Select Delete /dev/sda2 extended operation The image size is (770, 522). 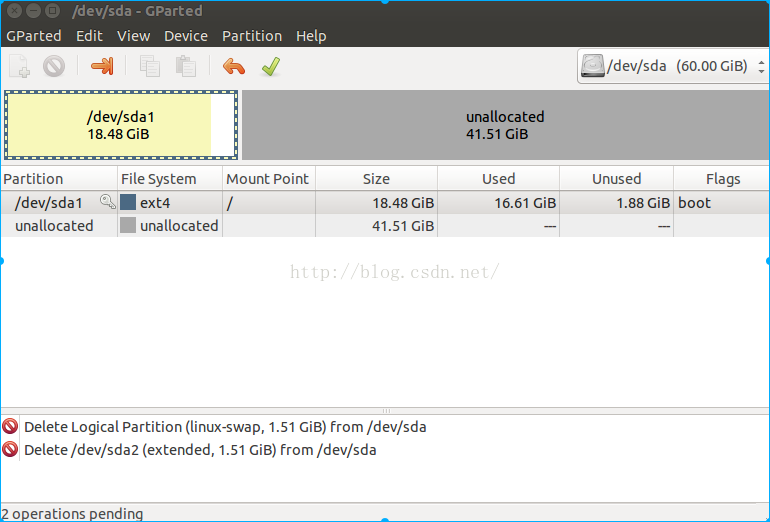point(200,450)
